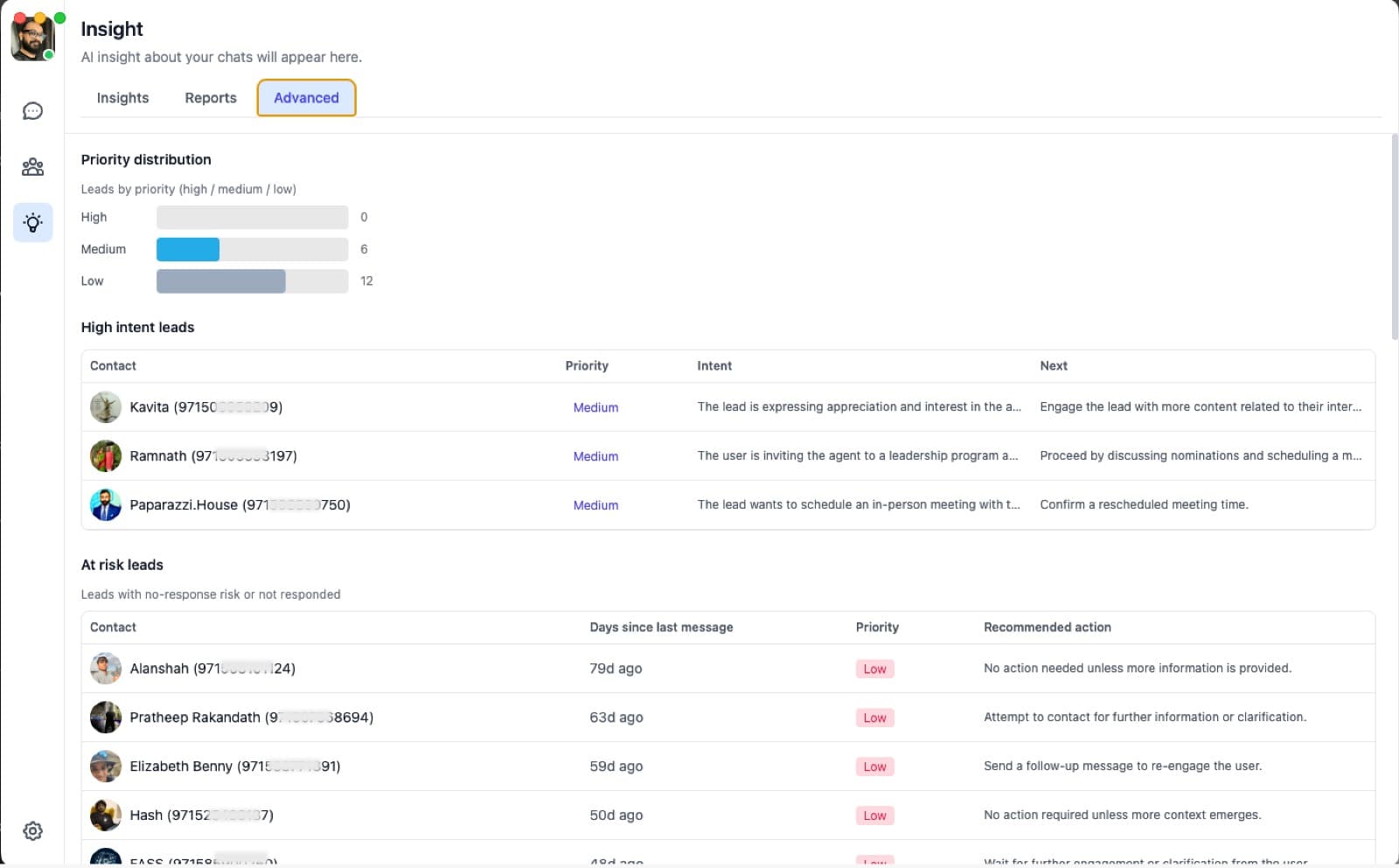Click Kavita's contact avatar
The height and width of the screenshot is (868, 1399).
[x=106, y=407]
